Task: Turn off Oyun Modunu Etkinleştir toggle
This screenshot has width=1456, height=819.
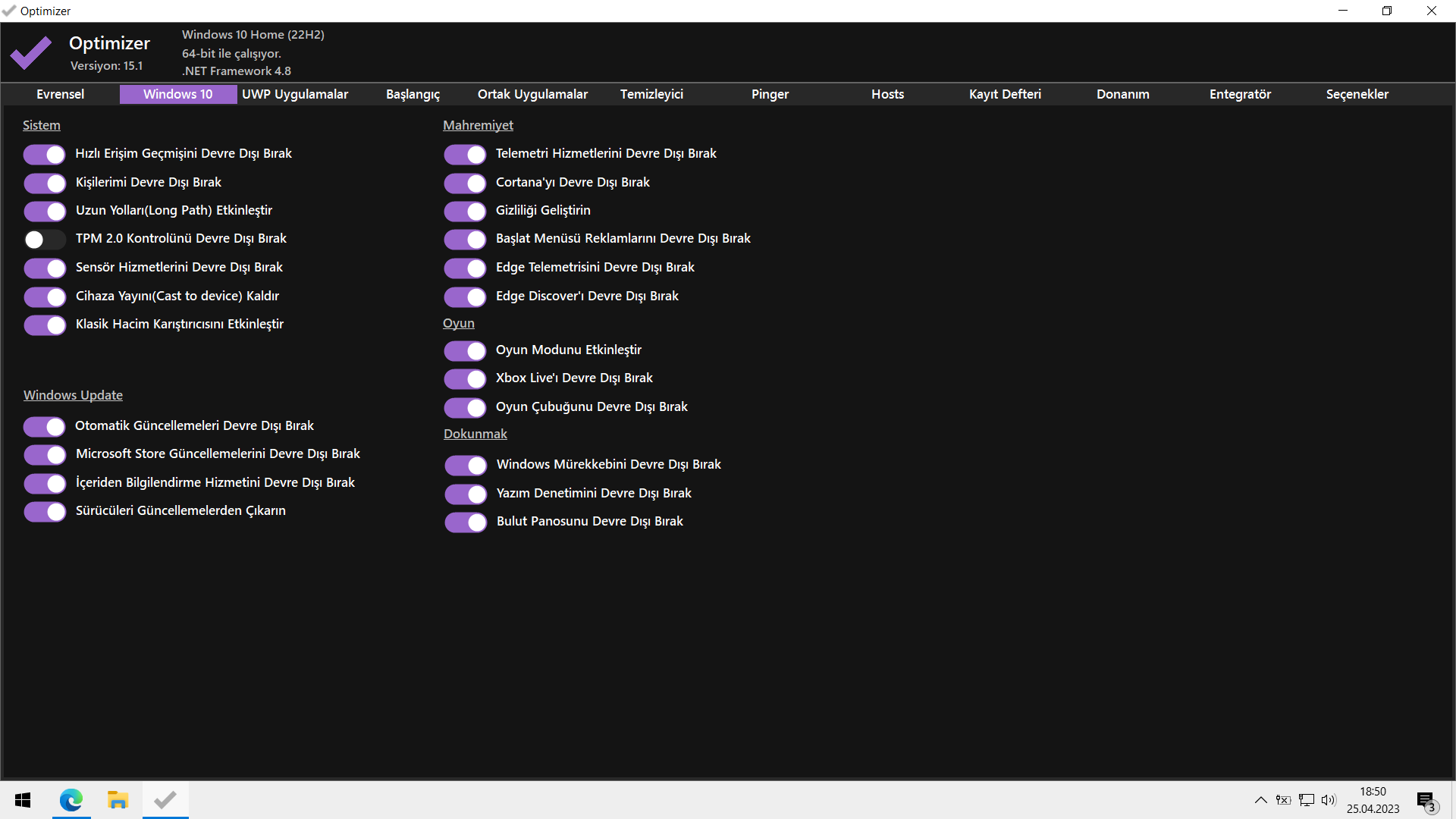Action: coord(465,351)
